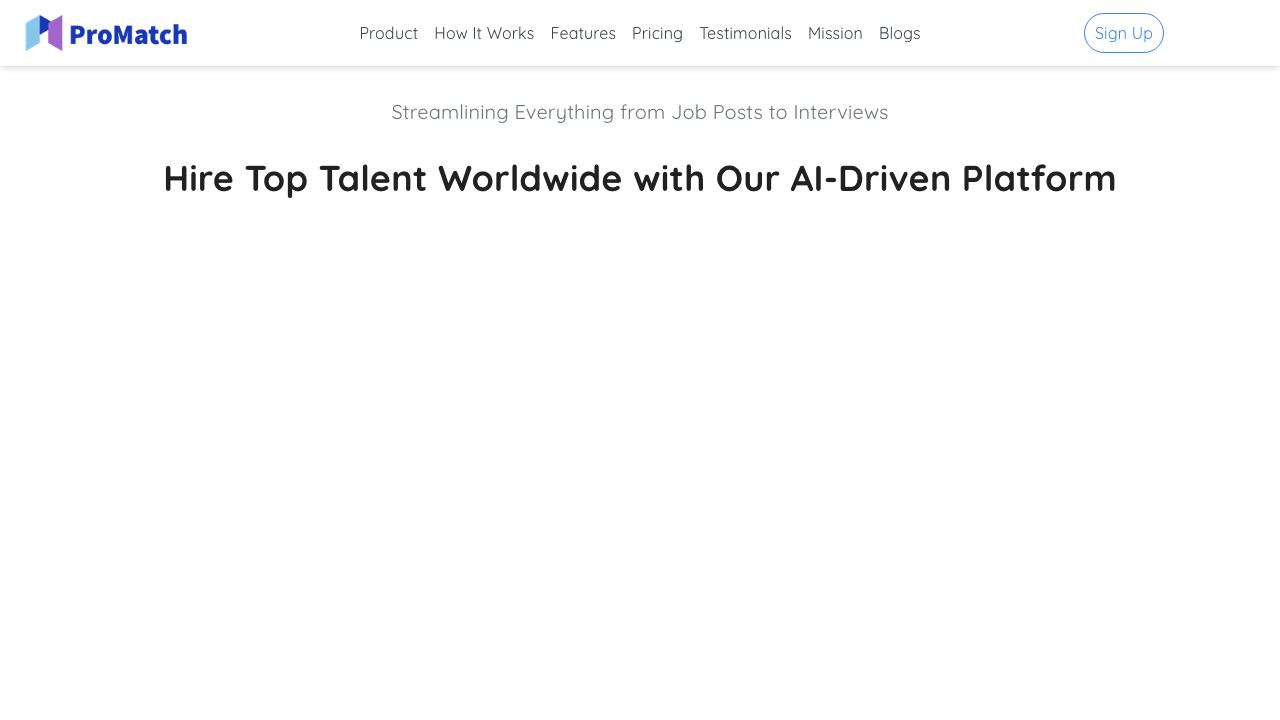Select the 'Hire Top Talent Worldwide' heading
Image resolution: width=1280 pixels, height=720 pixels.
(x=640, y=178)
